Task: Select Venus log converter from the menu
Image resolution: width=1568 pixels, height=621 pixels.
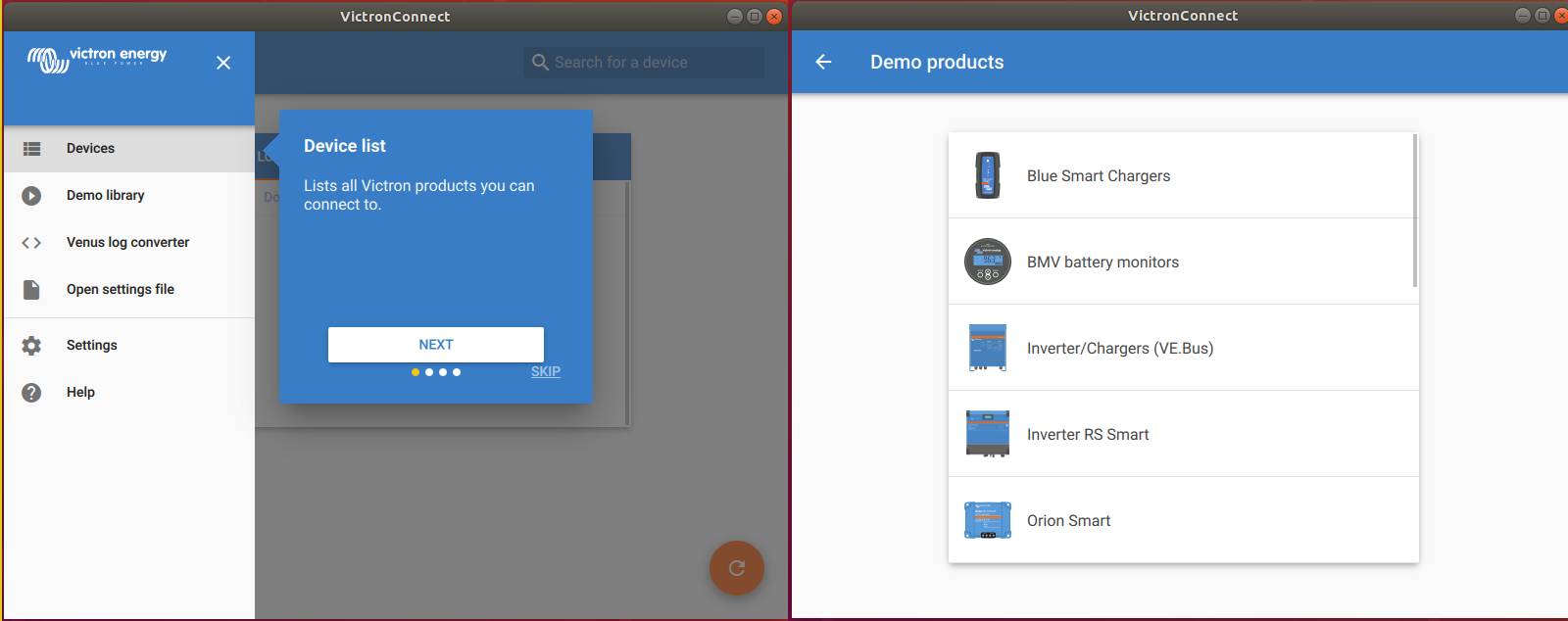Action: click(x=129, y=243)
